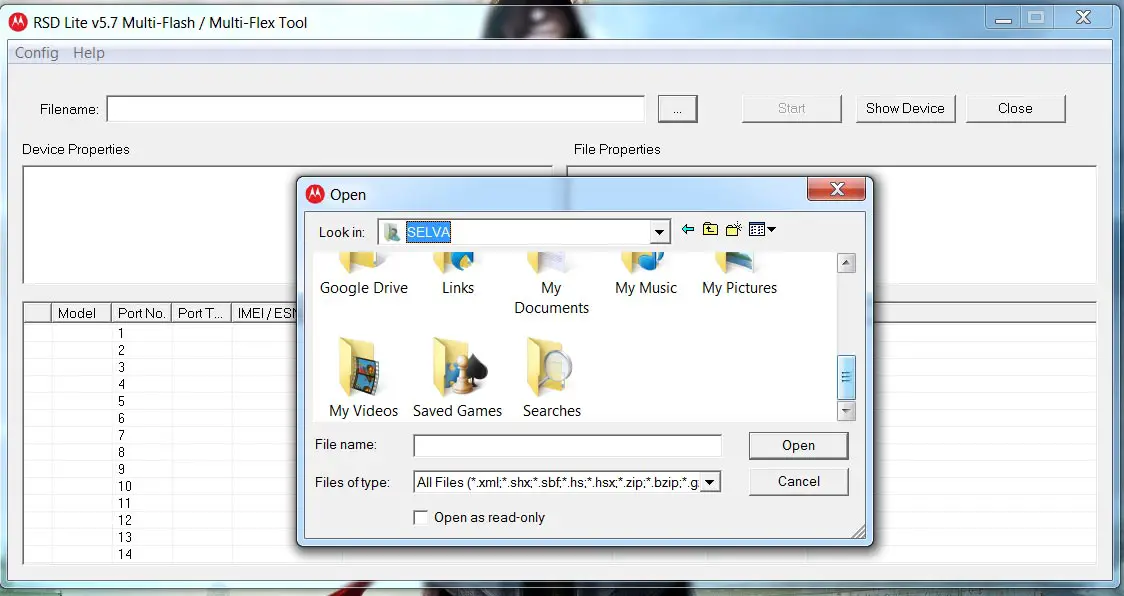1124x596 pixels.
Task: Click the browse (...) button beside Filename
Action: point(677,109)
